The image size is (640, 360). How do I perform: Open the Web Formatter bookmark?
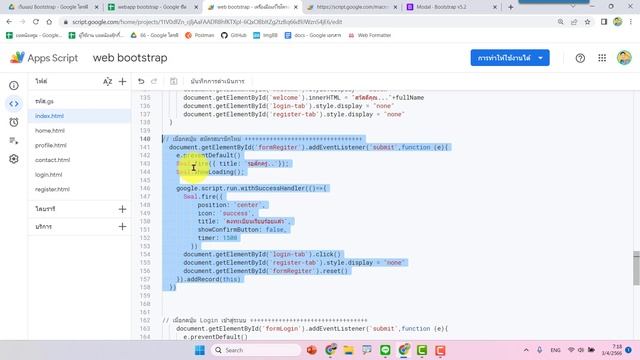pyautogui.click(x=369, y=36)
